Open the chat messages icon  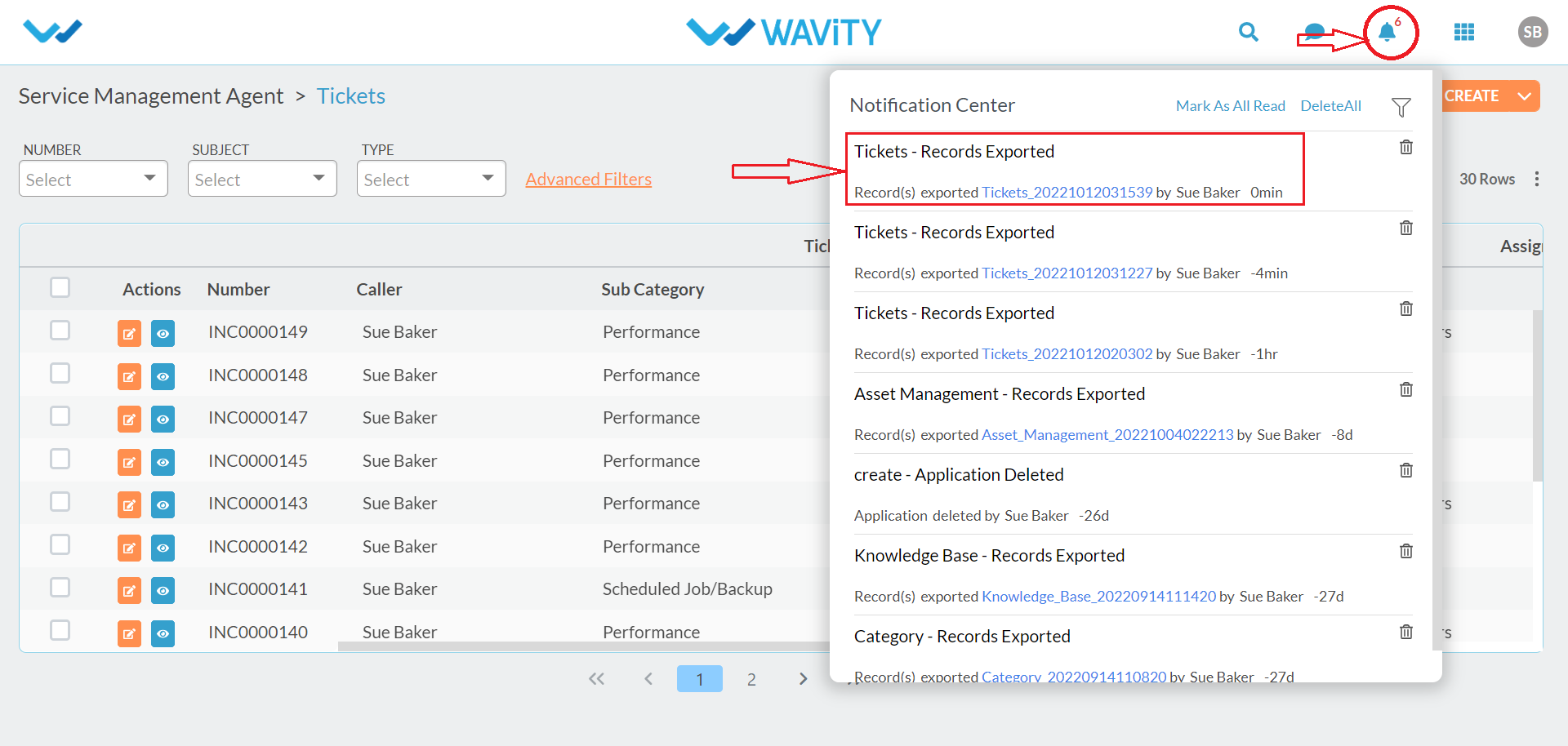1314,33
